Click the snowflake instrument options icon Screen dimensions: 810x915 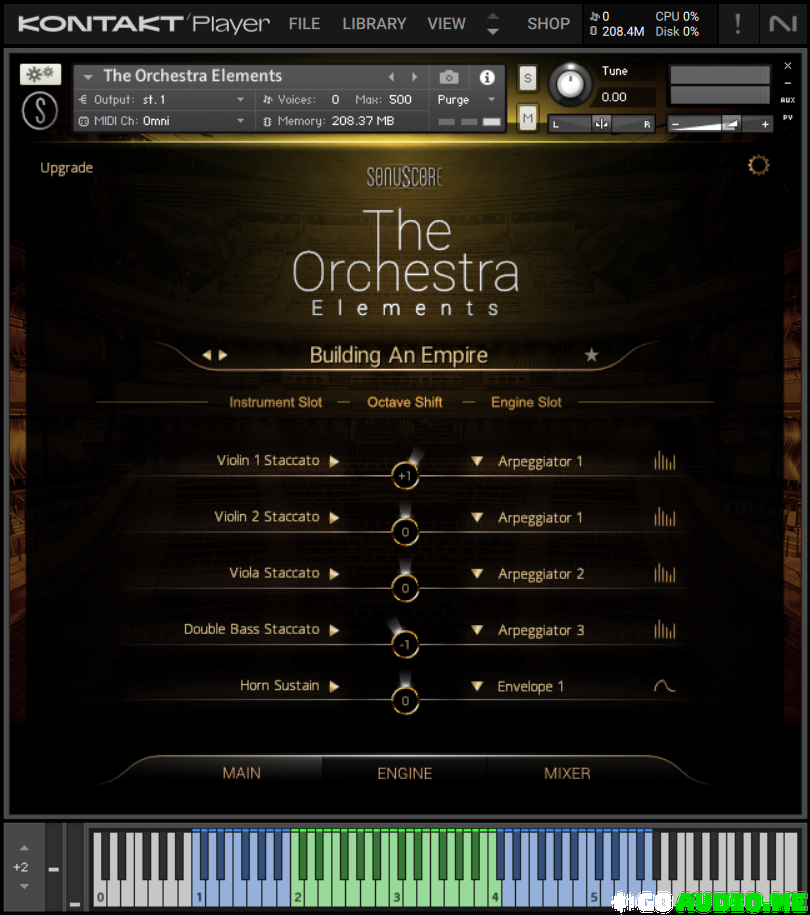point(40,74)
